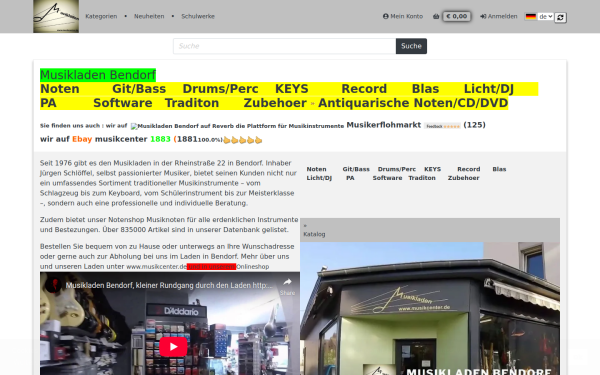Click small Software link in gray panel
The height and width of the screenshot is (375, 600).
[x=387, y=178]
